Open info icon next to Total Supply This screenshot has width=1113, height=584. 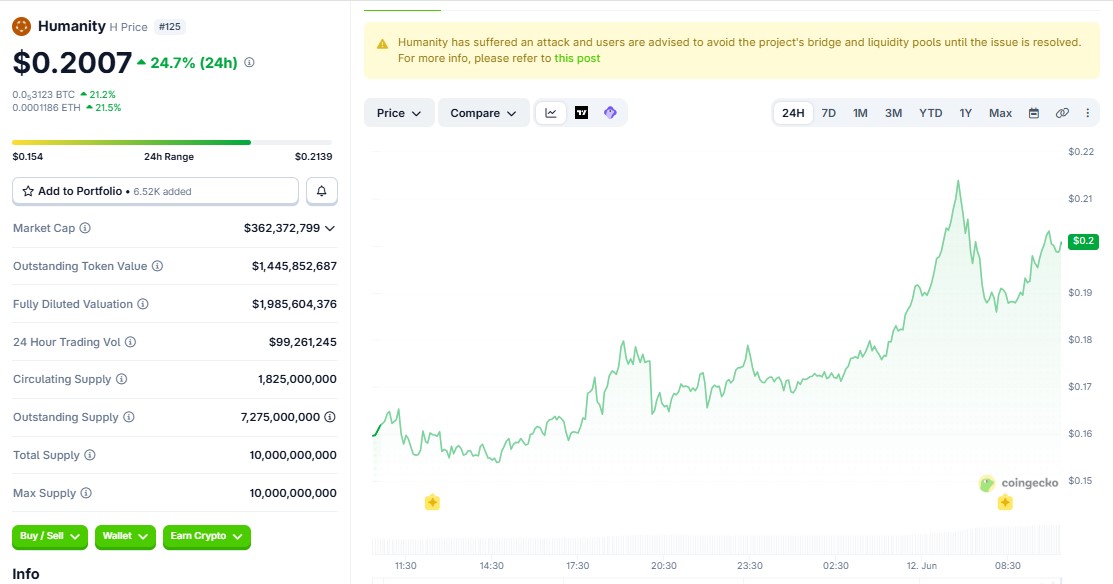89,455
